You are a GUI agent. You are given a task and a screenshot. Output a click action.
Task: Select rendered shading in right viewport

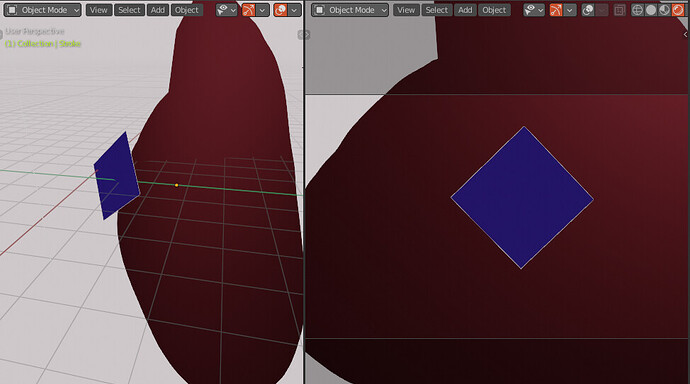point(678,10)
